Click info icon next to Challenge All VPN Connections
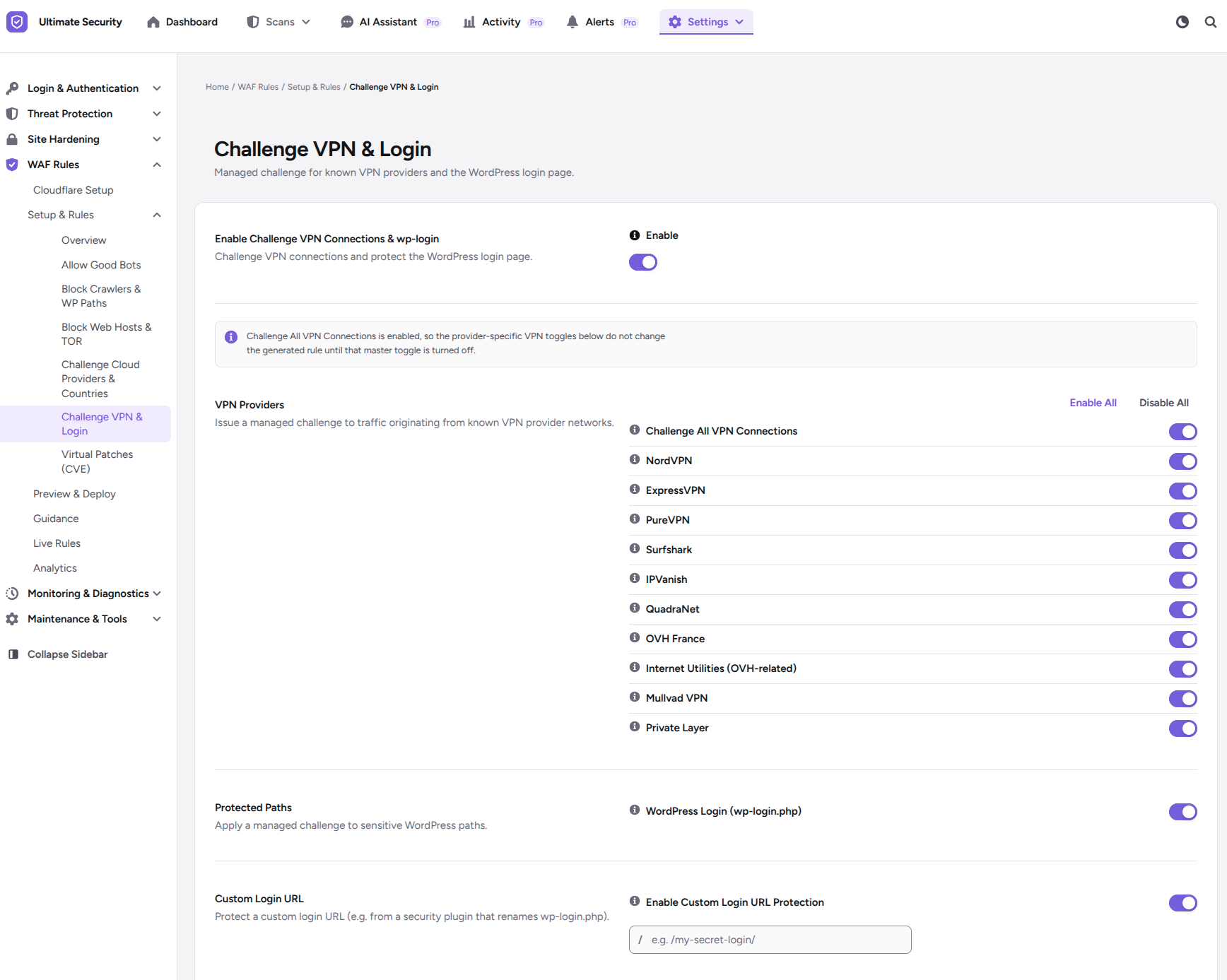This screenshot has height=980, width=1227. (635, 430)
